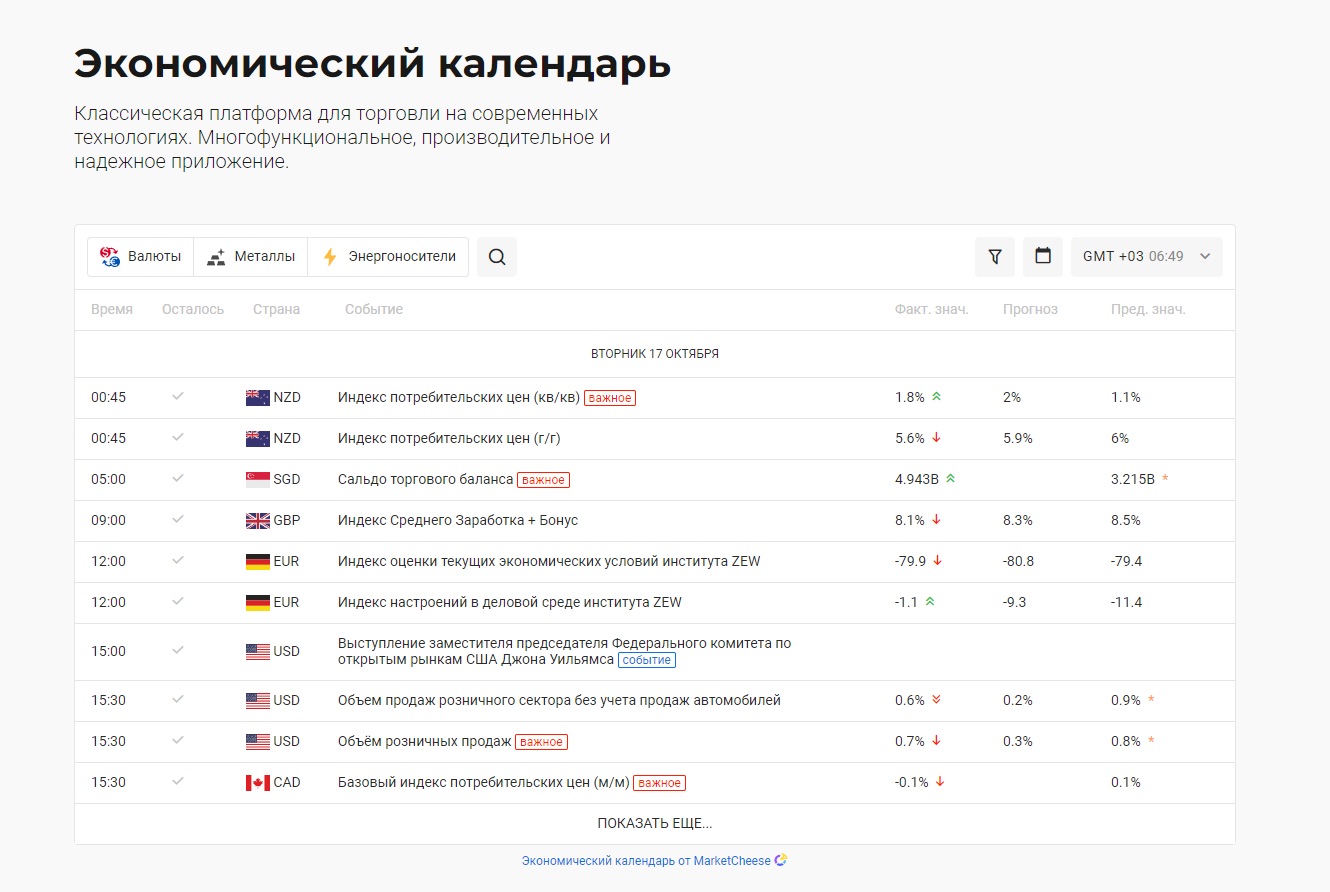Open event Индекс настроений в деловой среде ZEW
The image size is (1330, 892).
pos(510,603)
